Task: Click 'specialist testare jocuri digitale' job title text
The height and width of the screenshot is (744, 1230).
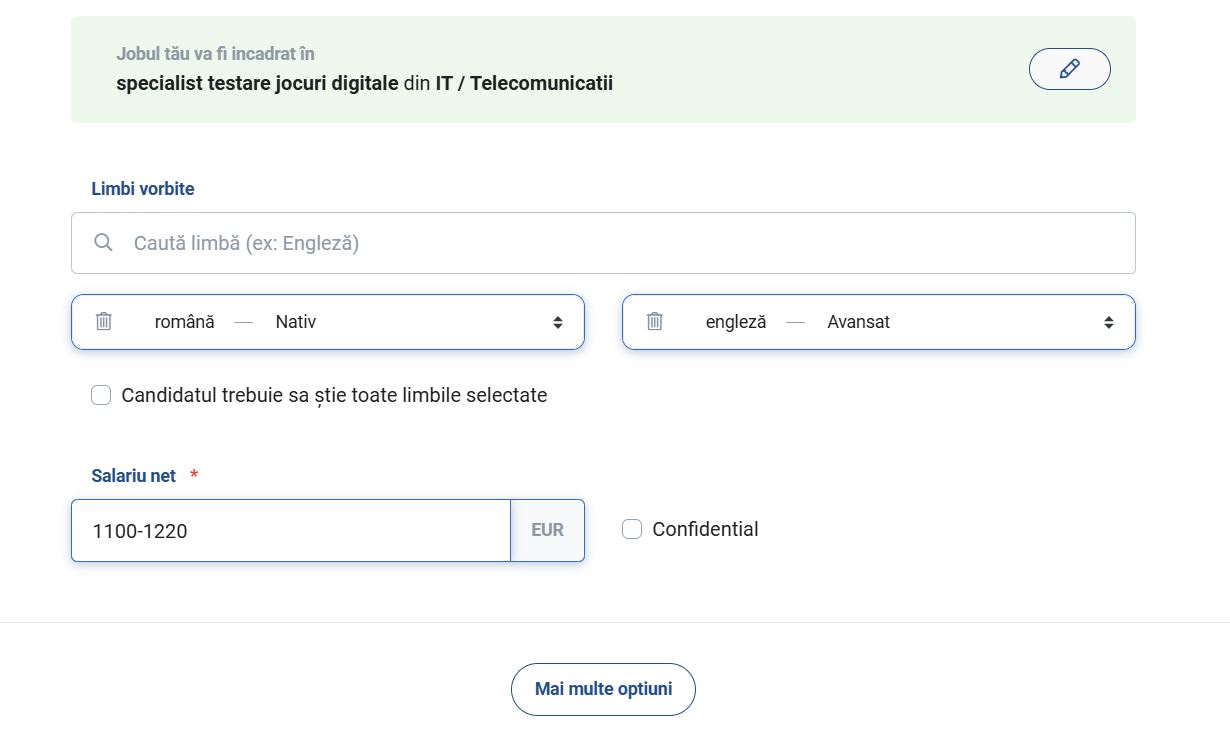Action: [257, 83]
